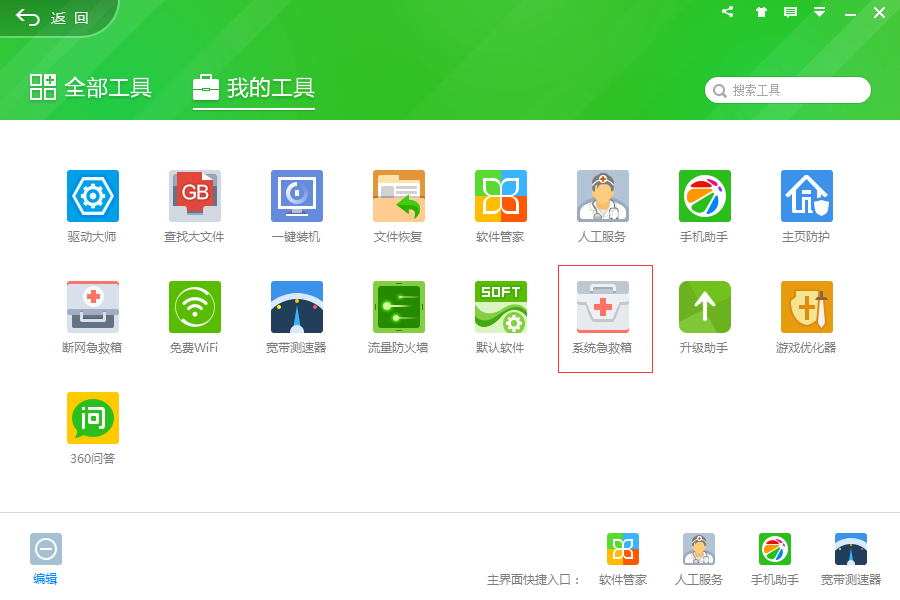Open 360问答 tool
This screenshot has width=900, height=600.
(x=92, y=417)
